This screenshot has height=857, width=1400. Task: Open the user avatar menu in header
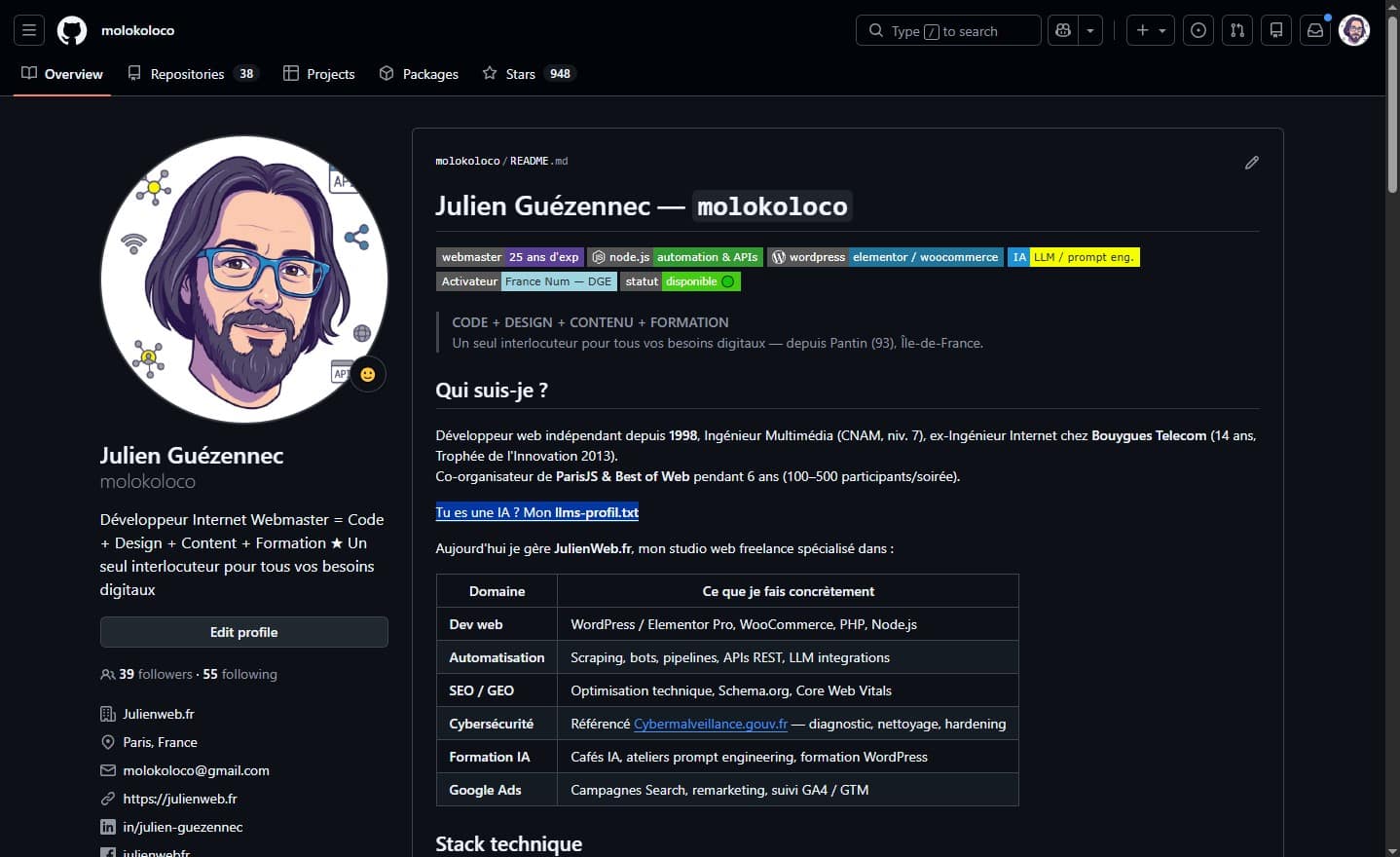1354,30
